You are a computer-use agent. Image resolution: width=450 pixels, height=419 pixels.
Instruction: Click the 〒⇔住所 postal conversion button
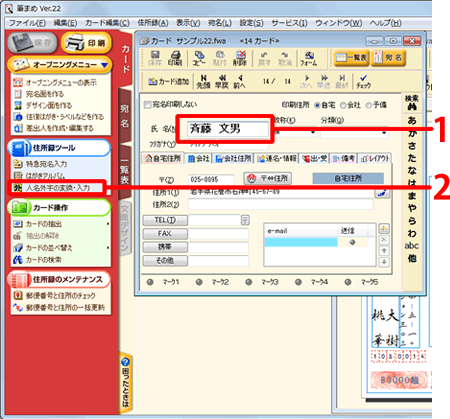coord(268,178)
